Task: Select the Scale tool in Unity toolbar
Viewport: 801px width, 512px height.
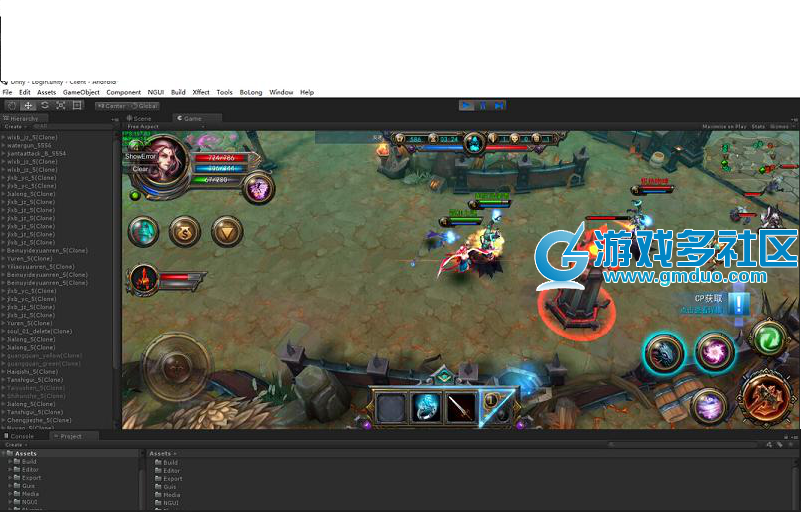Action: (x=61, y=106)
